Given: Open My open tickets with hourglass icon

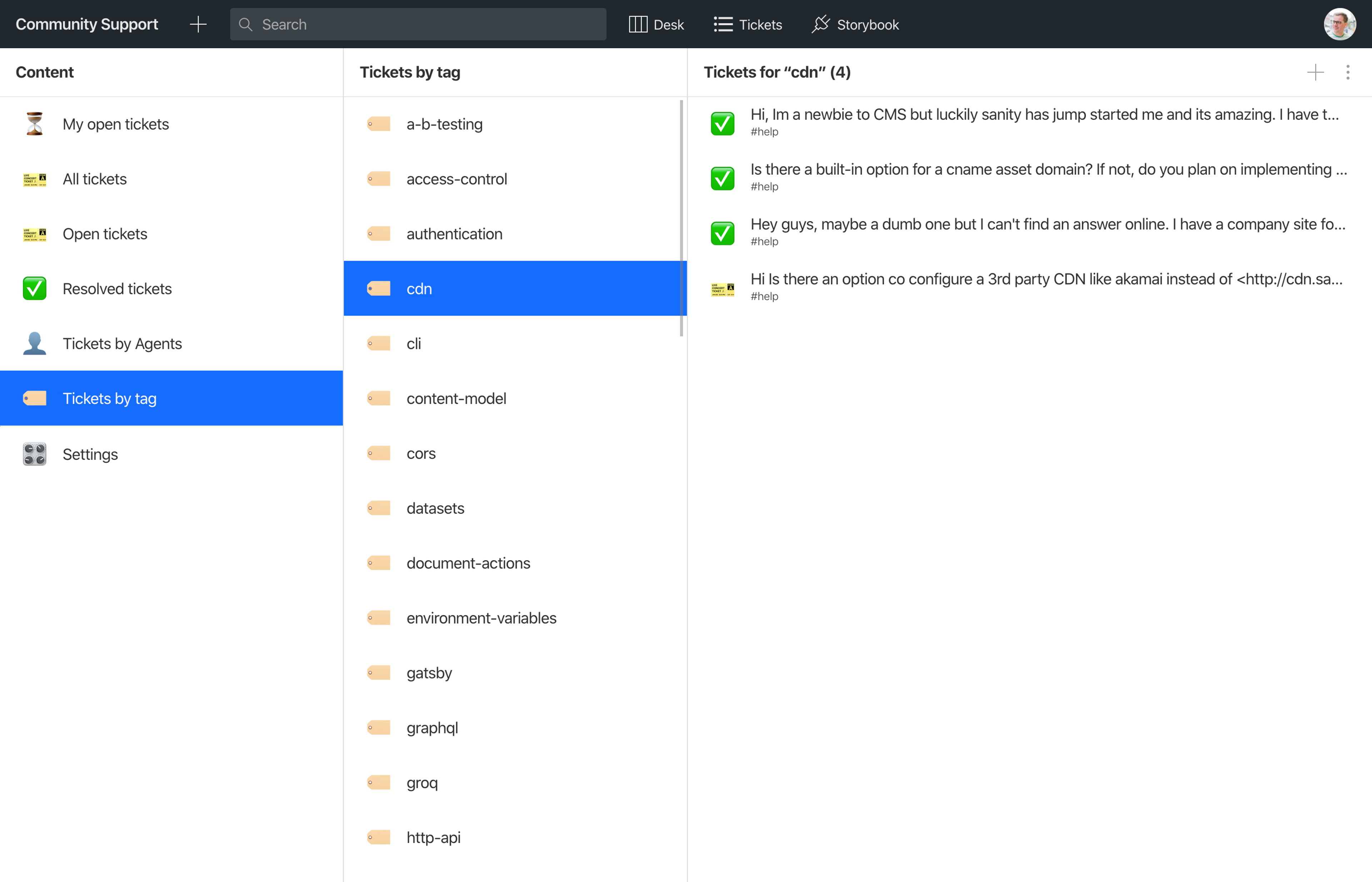Looking at the screenshot, I should (x=115, y=124).
